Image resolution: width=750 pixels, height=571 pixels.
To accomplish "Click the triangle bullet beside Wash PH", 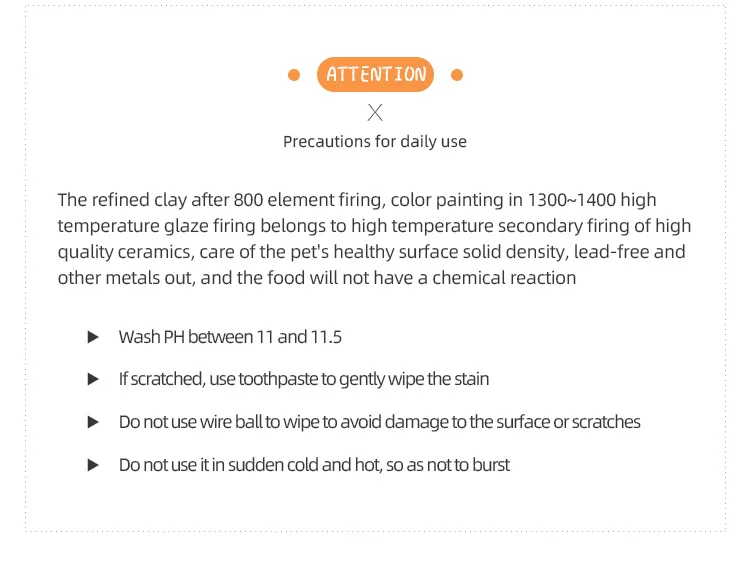I will coord(93,337).
